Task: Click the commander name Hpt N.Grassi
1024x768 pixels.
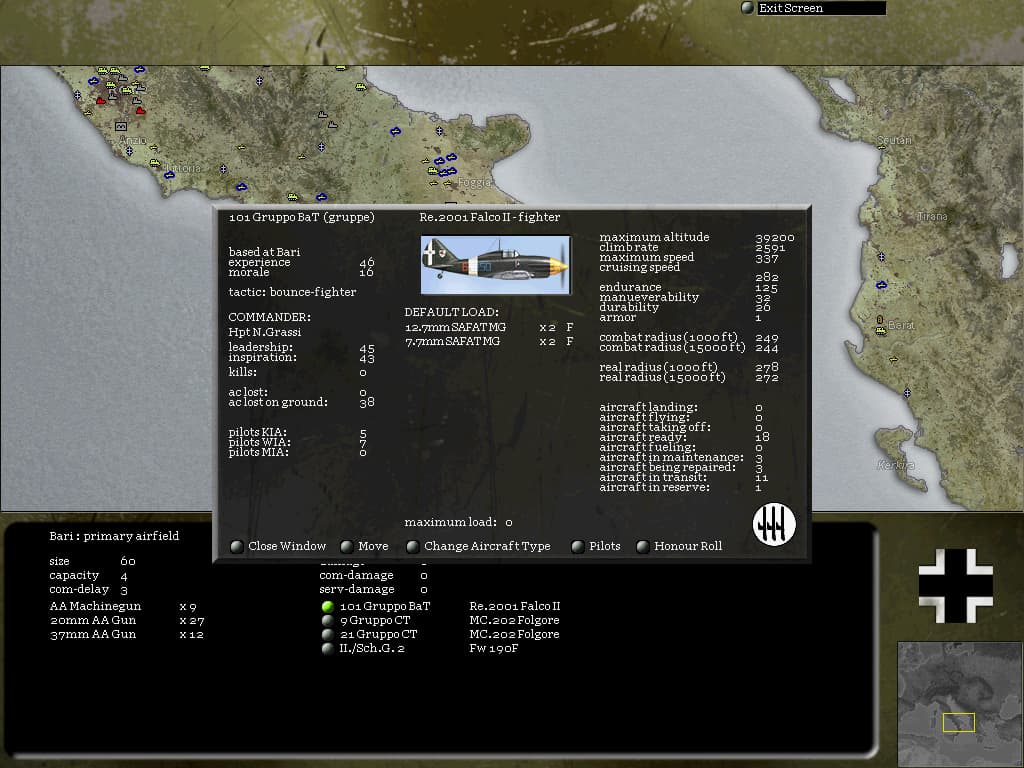Action: (264, 332)
